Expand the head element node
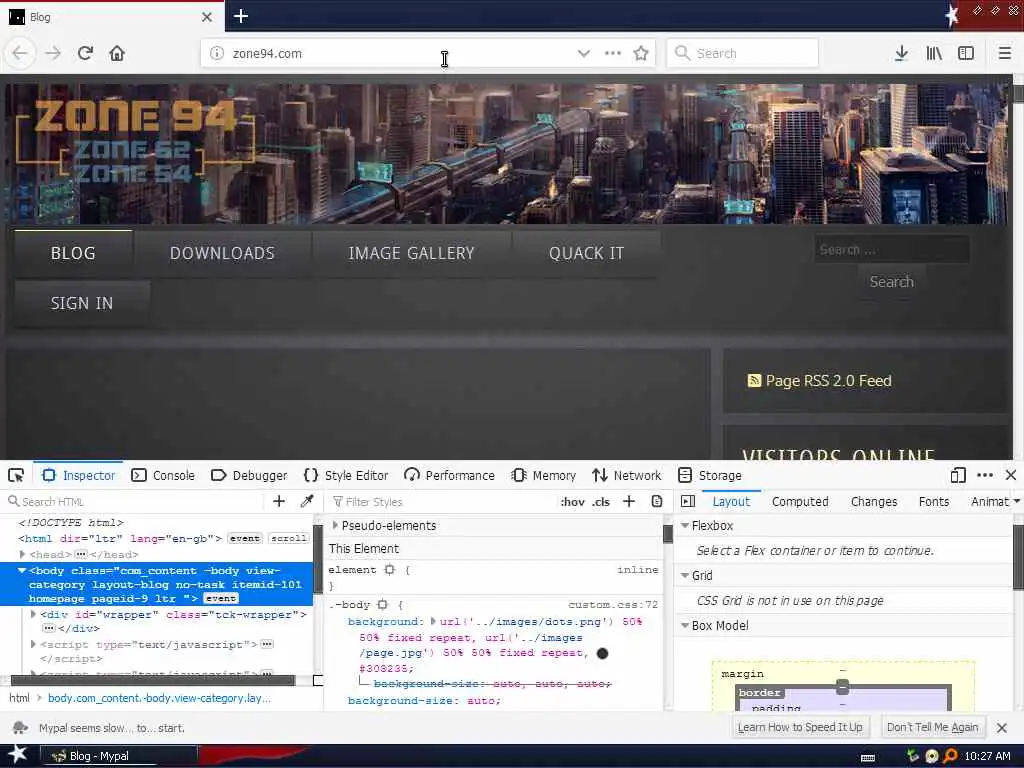Screen dimensions: 1024x768 (22, 554)
